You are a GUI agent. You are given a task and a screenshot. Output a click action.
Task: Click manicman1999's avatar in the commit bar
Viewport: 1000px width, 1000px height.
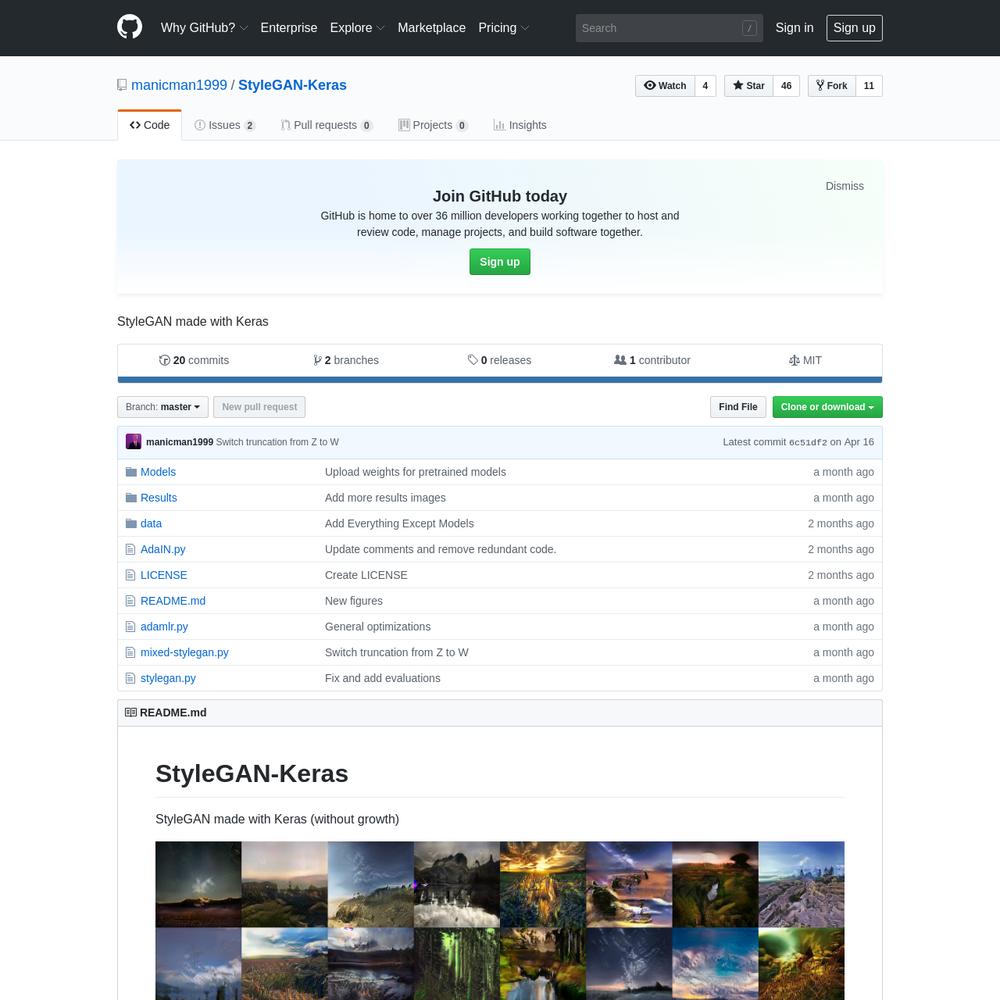point(133,441)
